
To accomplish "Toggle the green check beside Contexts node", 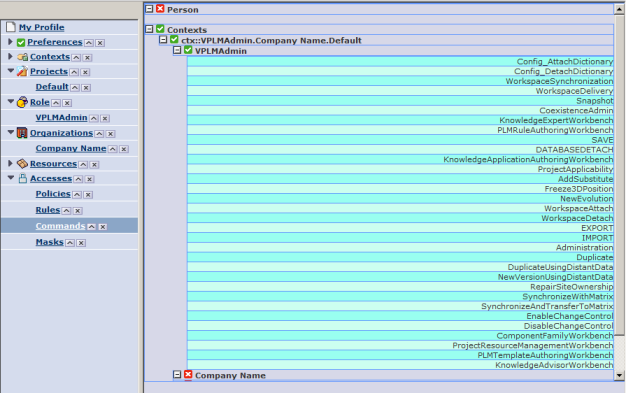I will (160, 29).
